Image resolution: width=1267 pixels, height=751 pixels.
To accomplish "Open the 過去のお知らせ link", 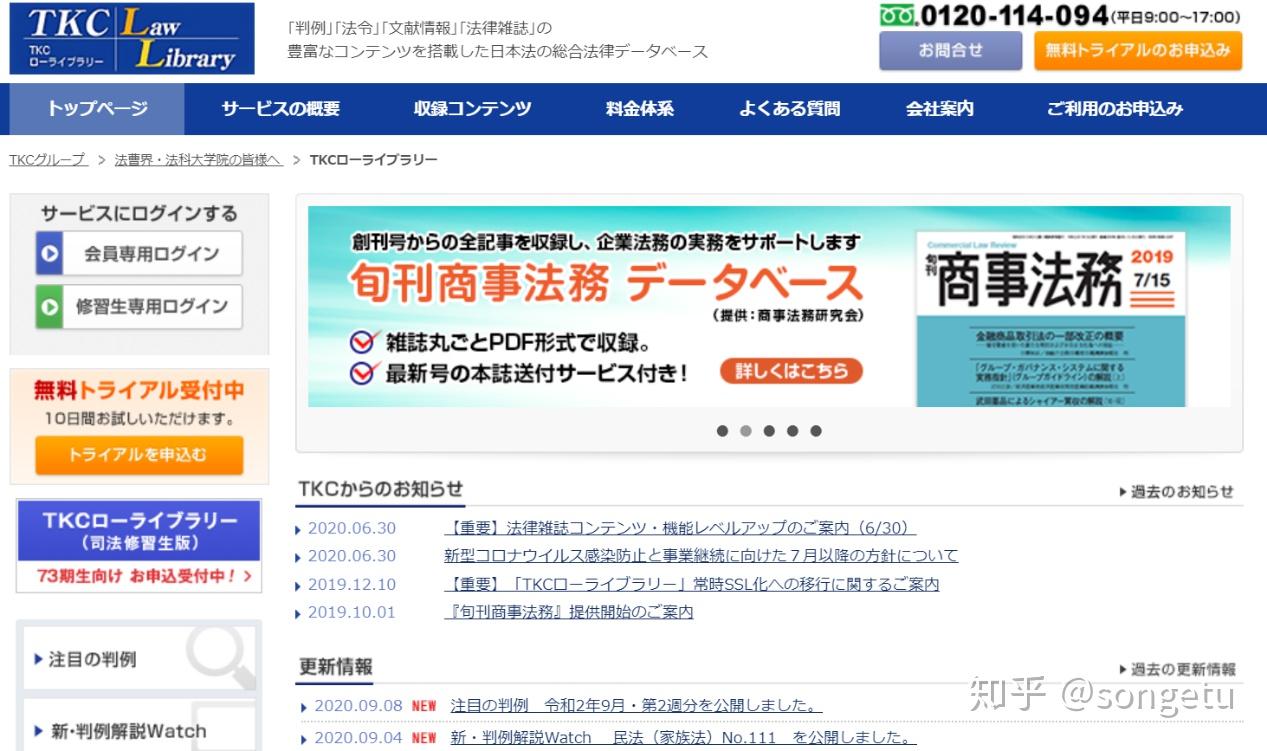I will (x=1177, y=492).
